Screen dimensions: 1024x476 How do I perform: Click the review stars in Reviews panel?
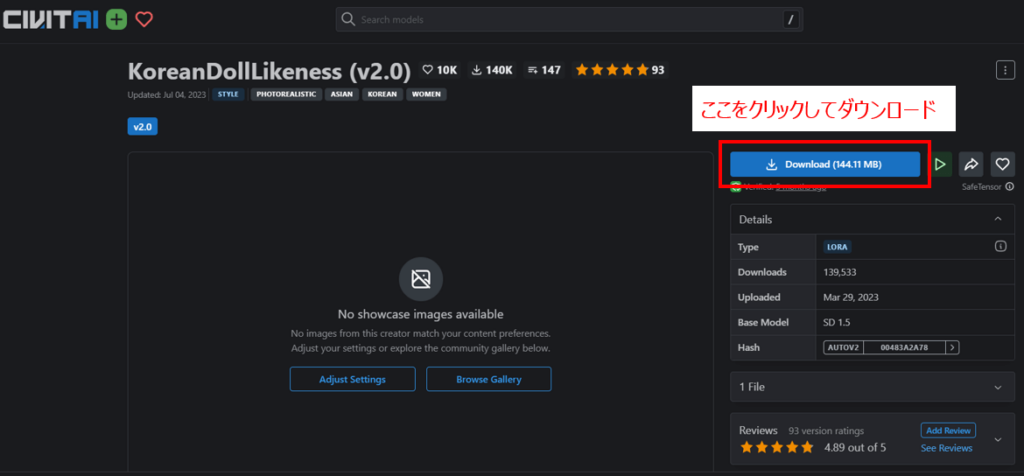coord(776,448)
